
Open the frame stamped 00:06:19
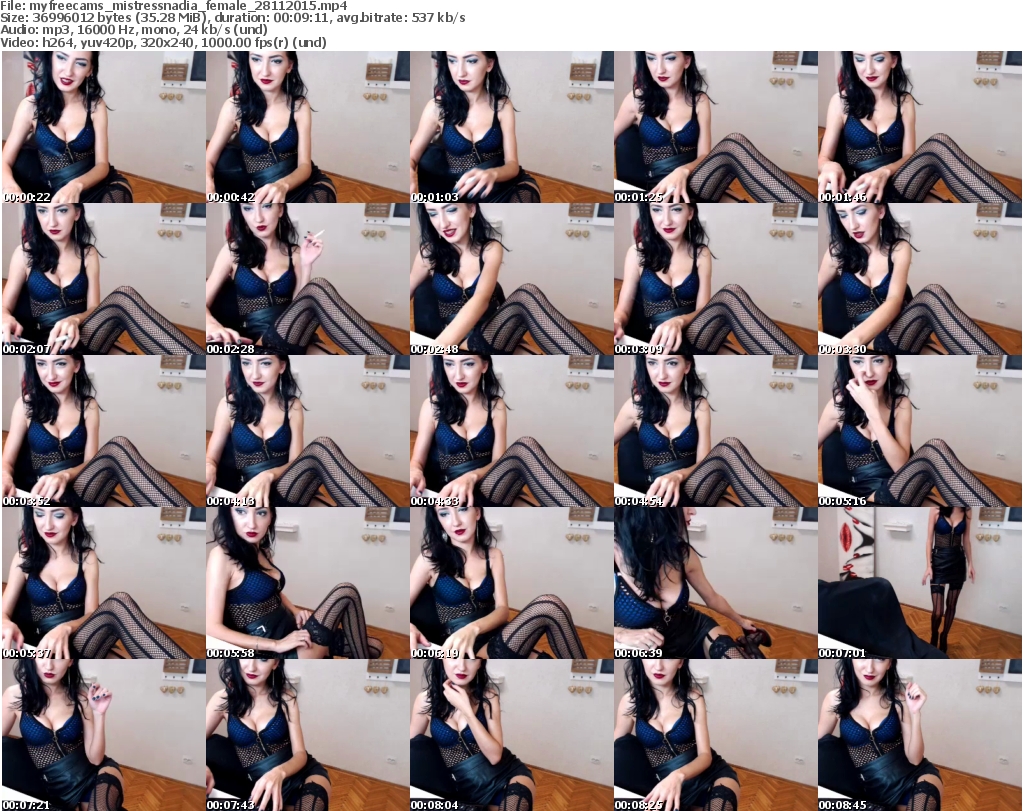pos(511,583)
